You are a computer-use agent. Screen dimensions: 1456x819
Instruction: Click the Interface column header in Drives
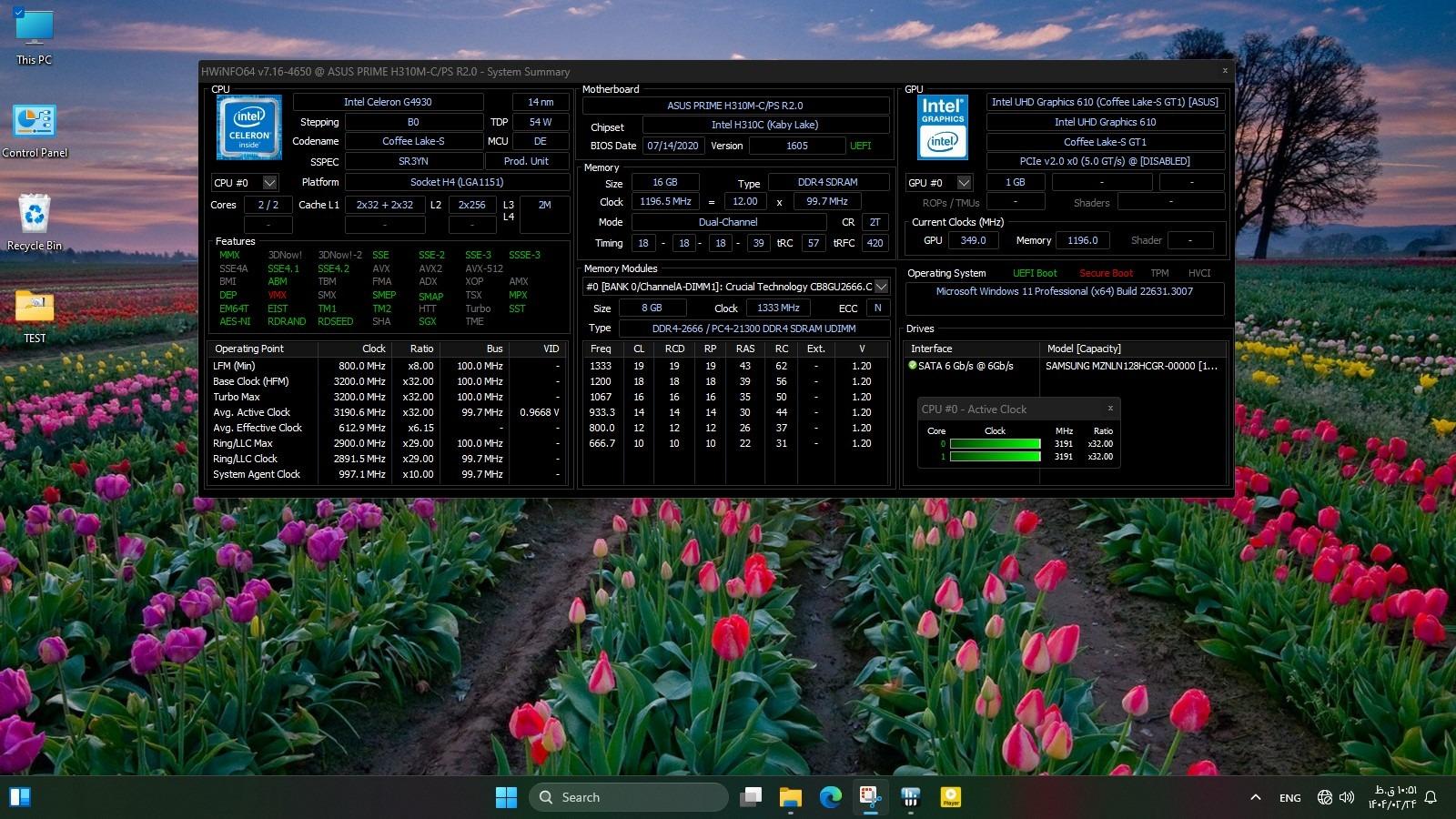coord(932,349)
